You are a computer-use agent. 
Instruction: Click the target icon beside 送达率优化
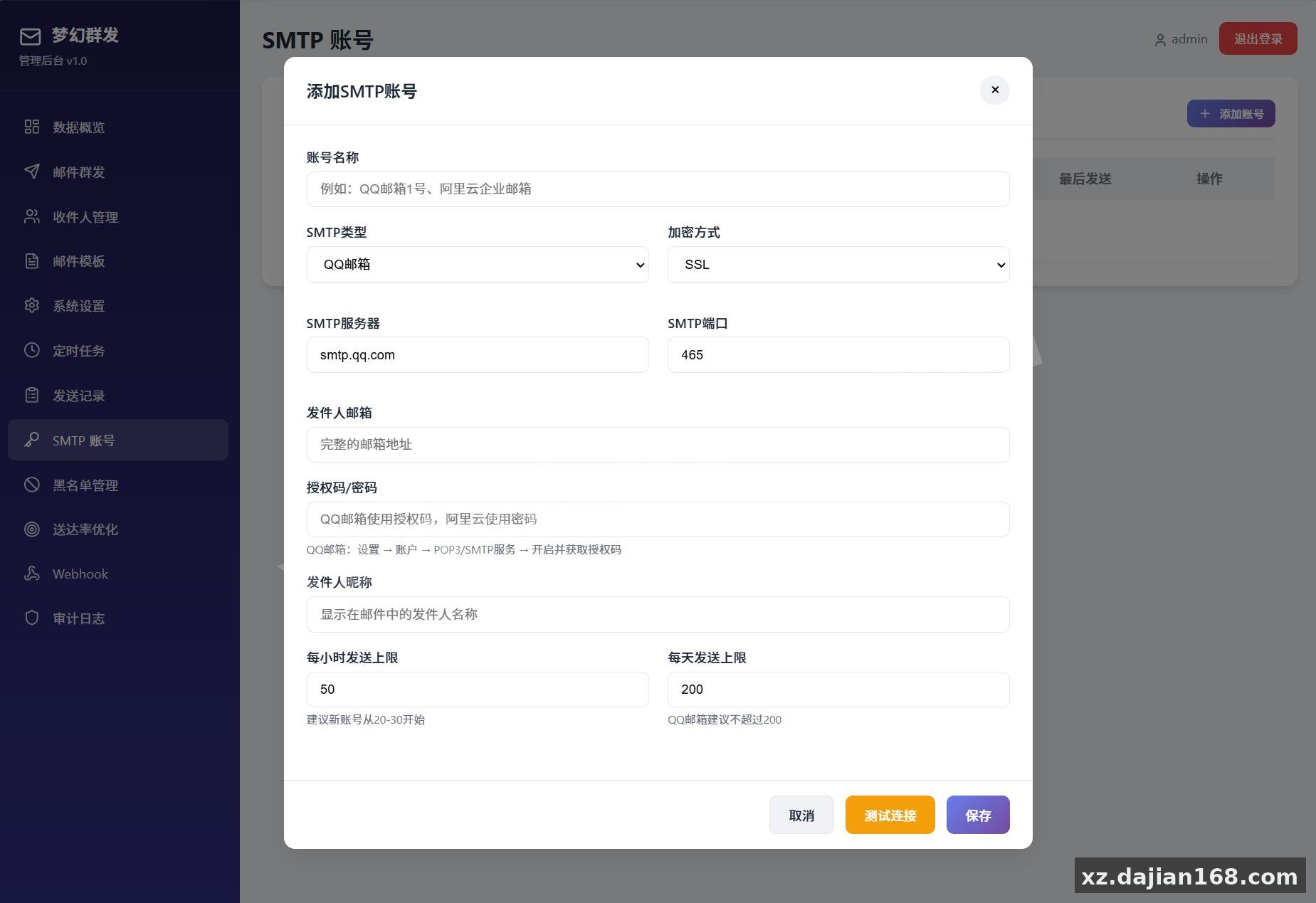click(32, 529)
